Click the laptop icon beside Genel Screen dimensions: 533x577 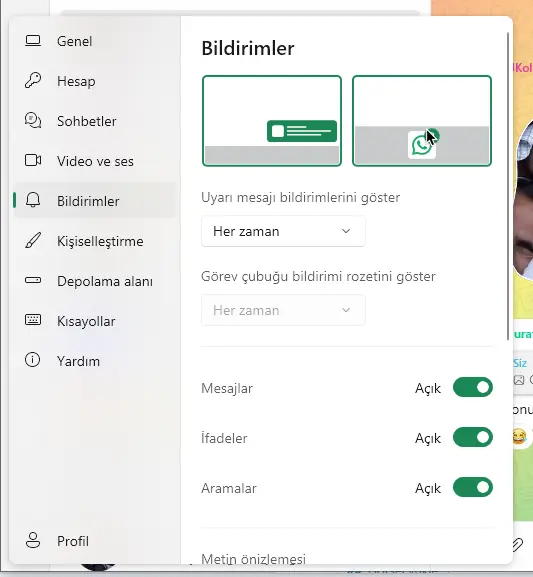tap(33, 41)
